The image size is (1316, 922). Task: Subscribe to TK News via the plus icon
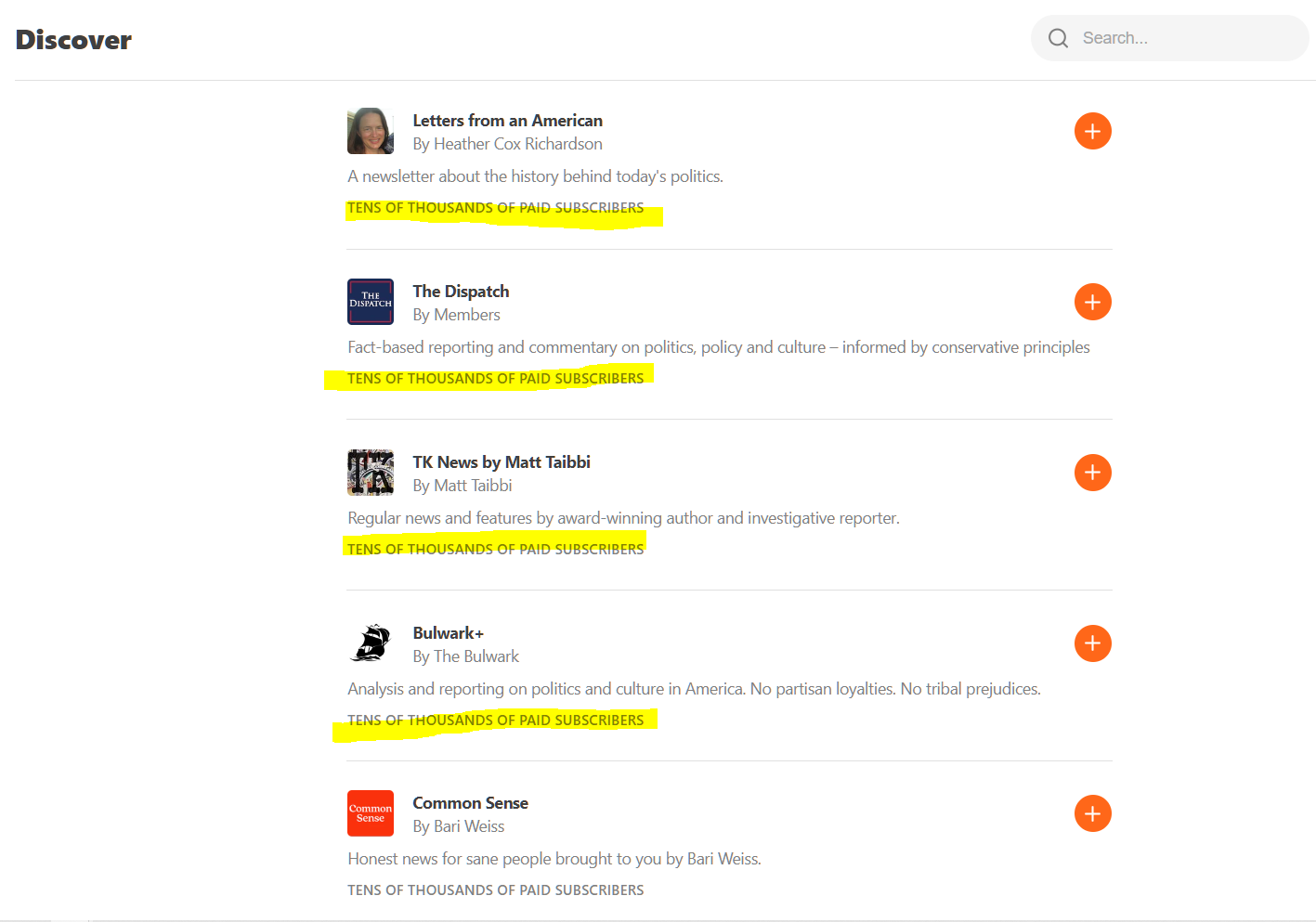(1092, 473)
